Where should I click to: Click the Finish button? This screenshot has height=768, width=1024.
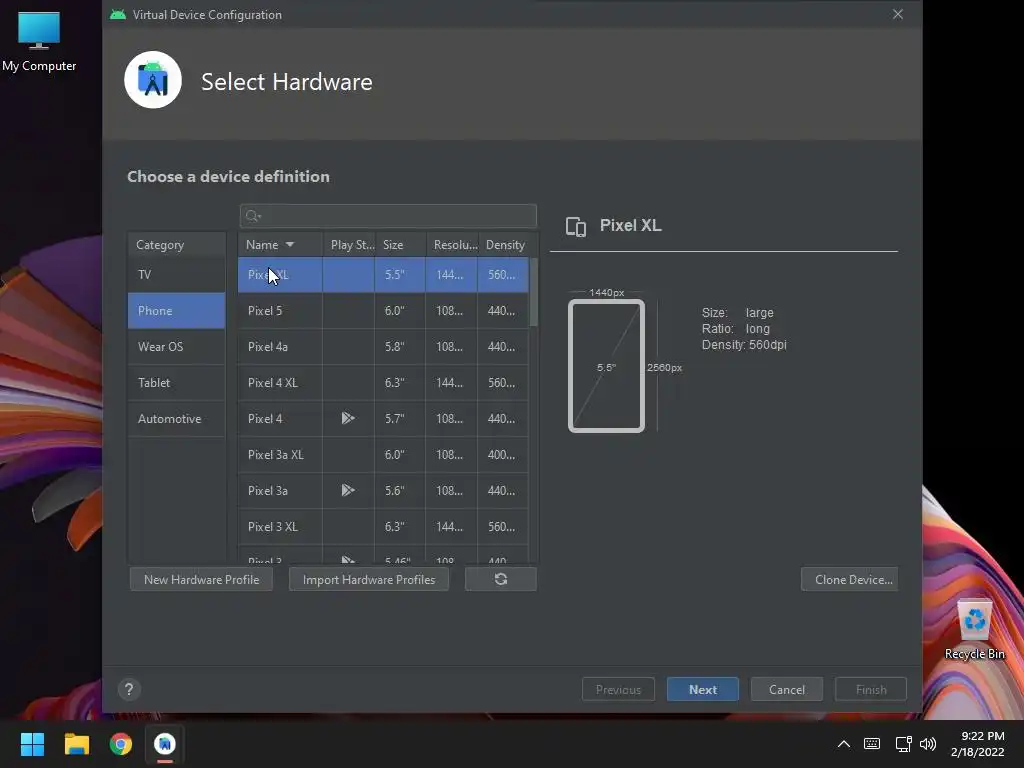[x=871, y=689]
